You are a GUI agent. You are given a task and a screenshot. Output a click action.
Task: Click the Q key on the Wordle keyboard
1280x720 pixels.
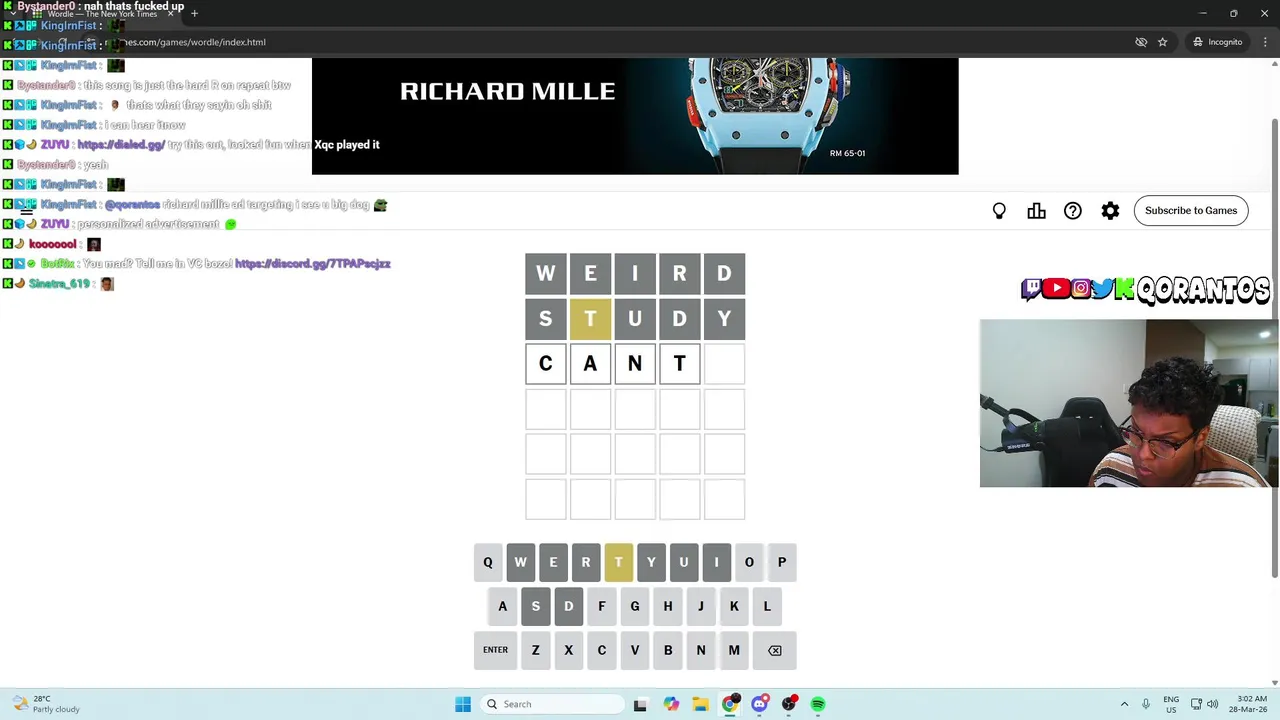(x=488, y=562)
